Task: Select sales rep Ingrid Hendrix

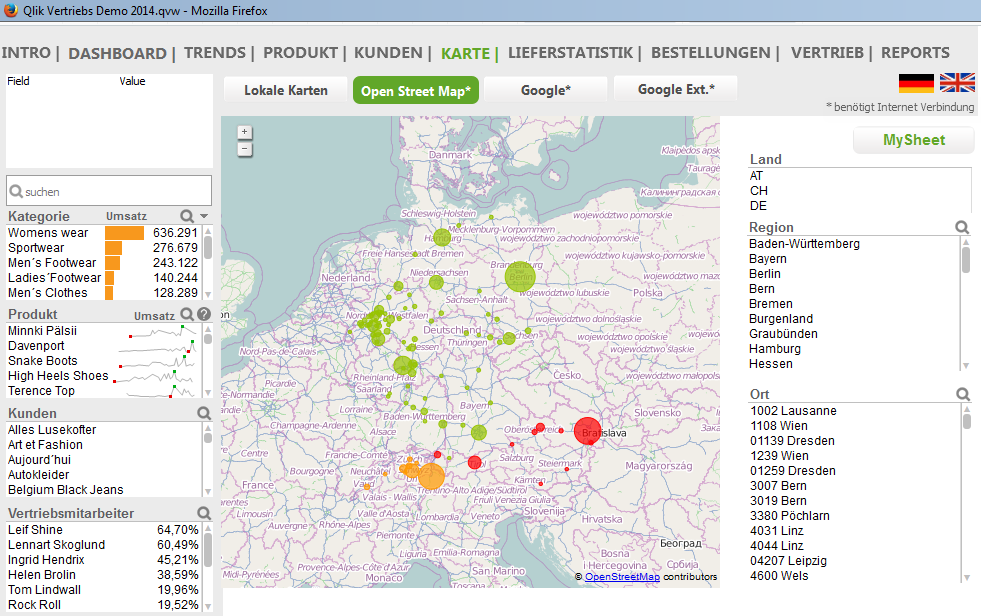Action: click(103, 560)
